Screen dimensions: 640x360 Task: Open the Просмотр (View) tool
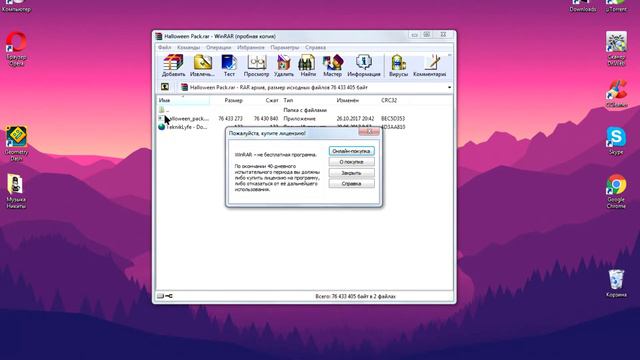pos(256,65)
